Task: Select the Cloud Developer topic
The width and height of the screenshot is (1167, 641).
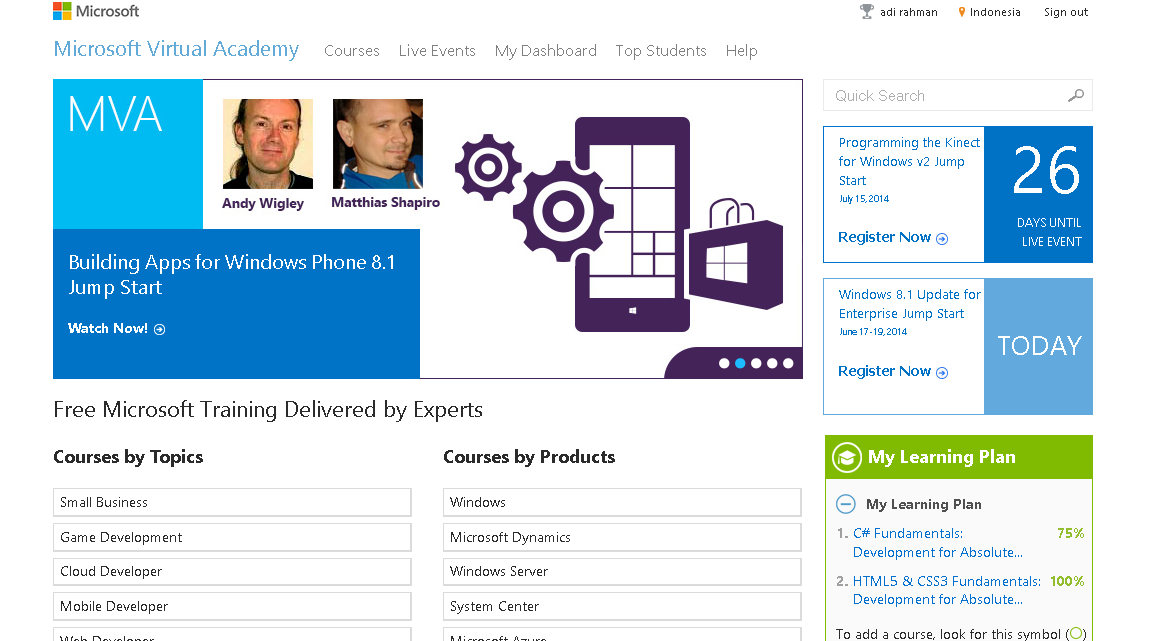Action: (232, 572)
